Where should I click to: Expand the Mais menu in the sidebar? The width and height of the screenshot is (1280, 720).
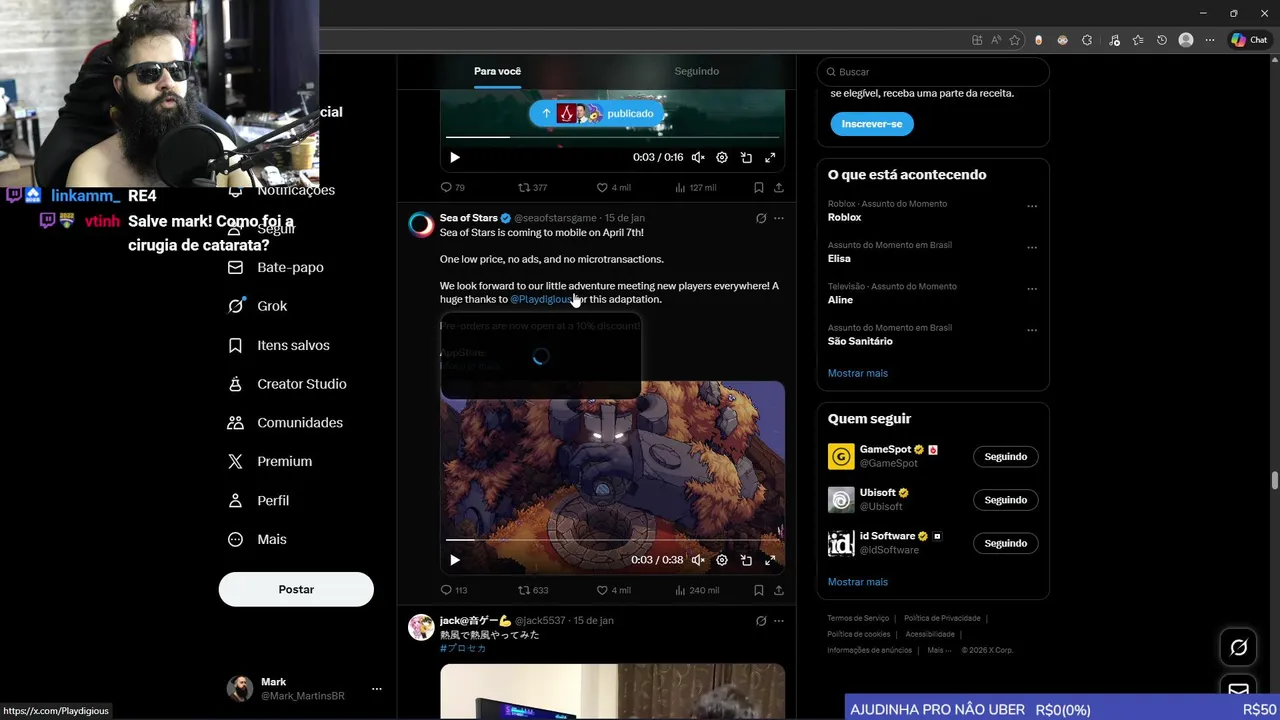click(257, 539)
